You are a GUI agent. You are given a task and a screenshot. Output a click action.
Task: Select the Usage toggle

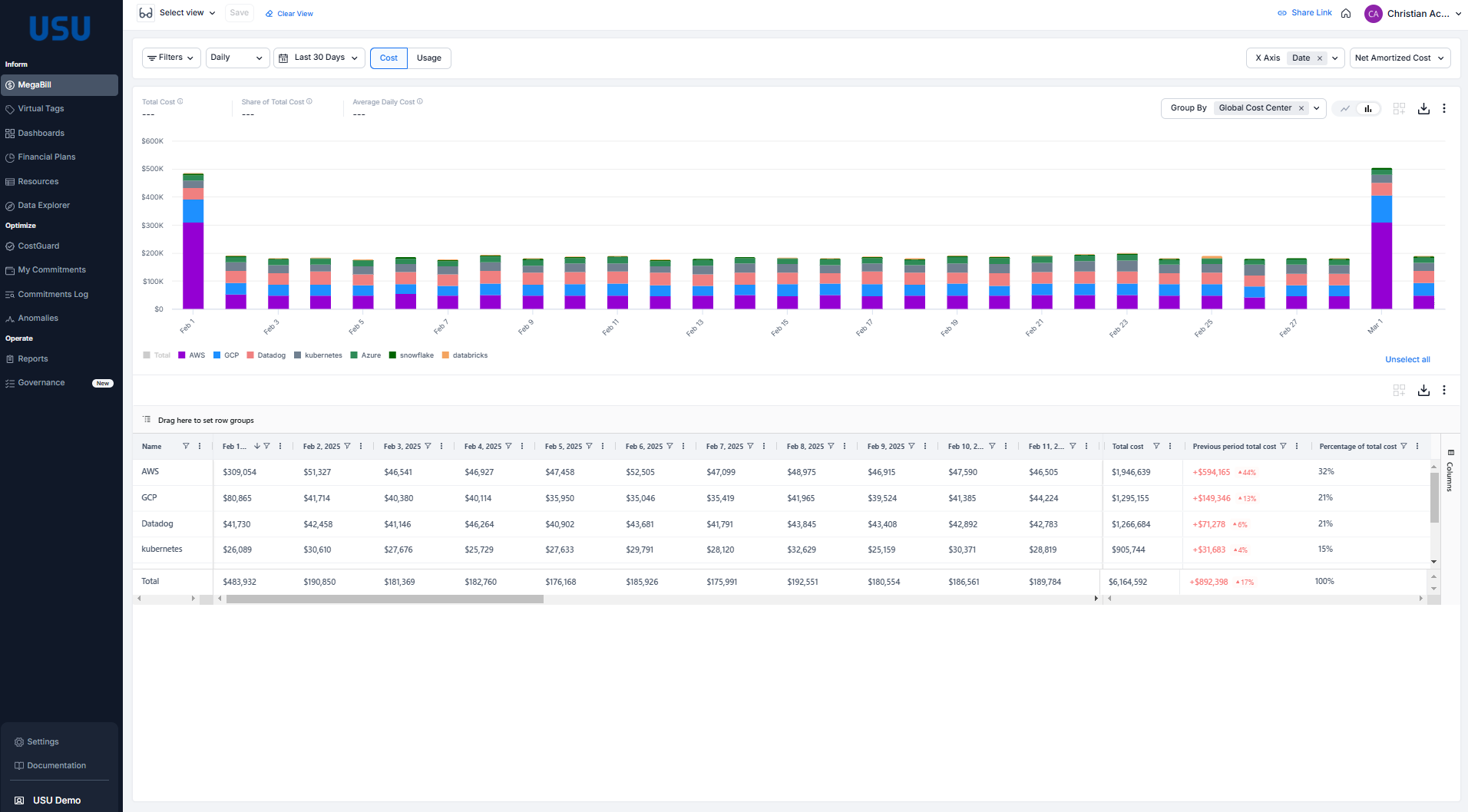coord(429,58)
